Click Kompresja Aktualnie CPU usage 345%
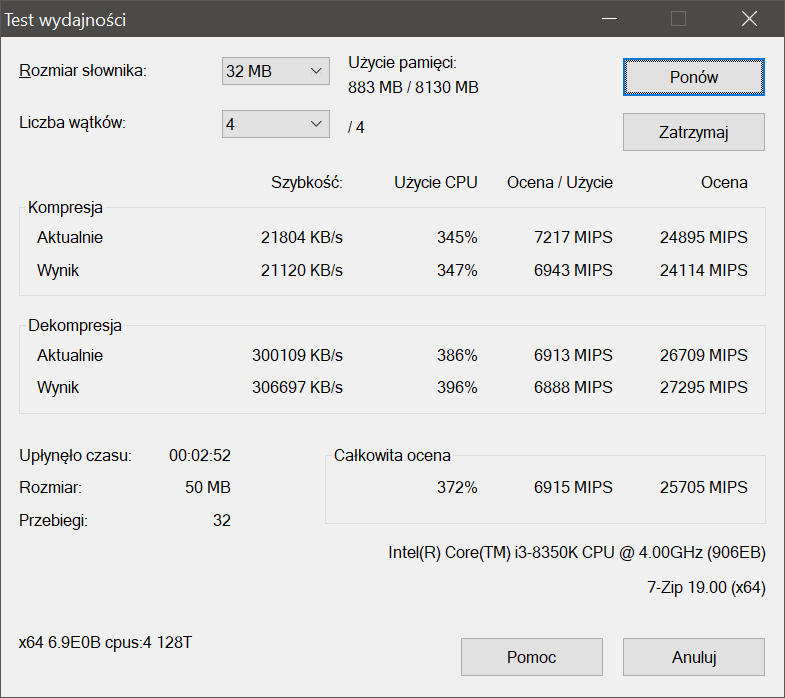Screen dimensions: 785x698 tap(457, 237)
